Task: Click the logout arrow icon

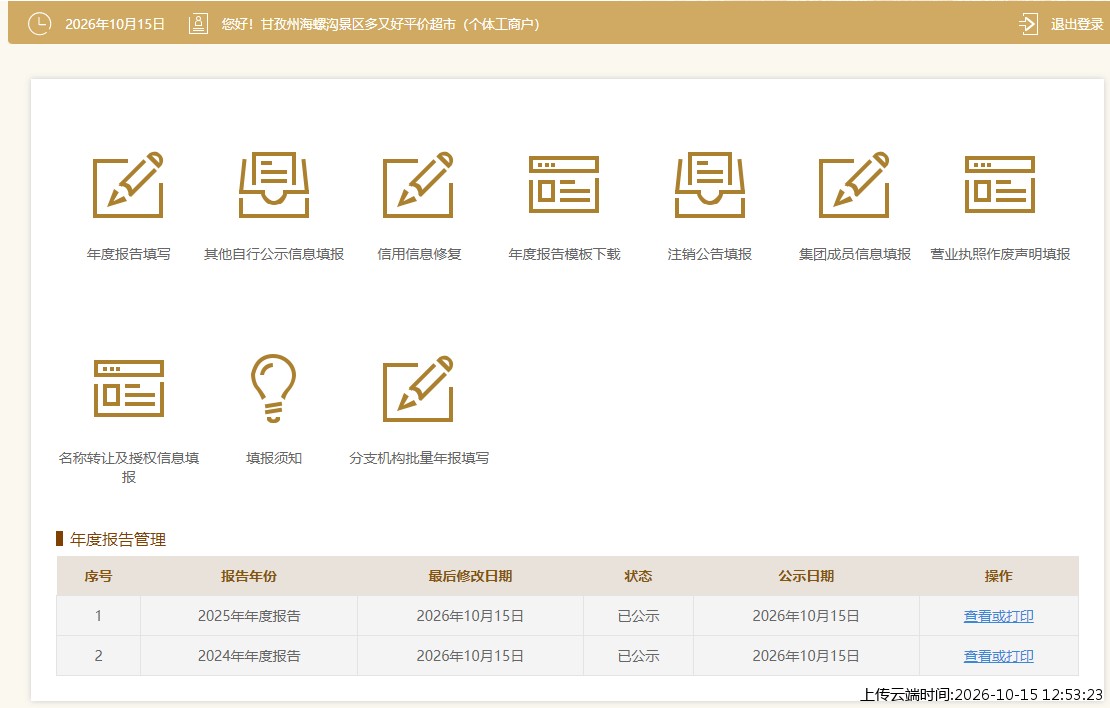Action: (1028, 24)
